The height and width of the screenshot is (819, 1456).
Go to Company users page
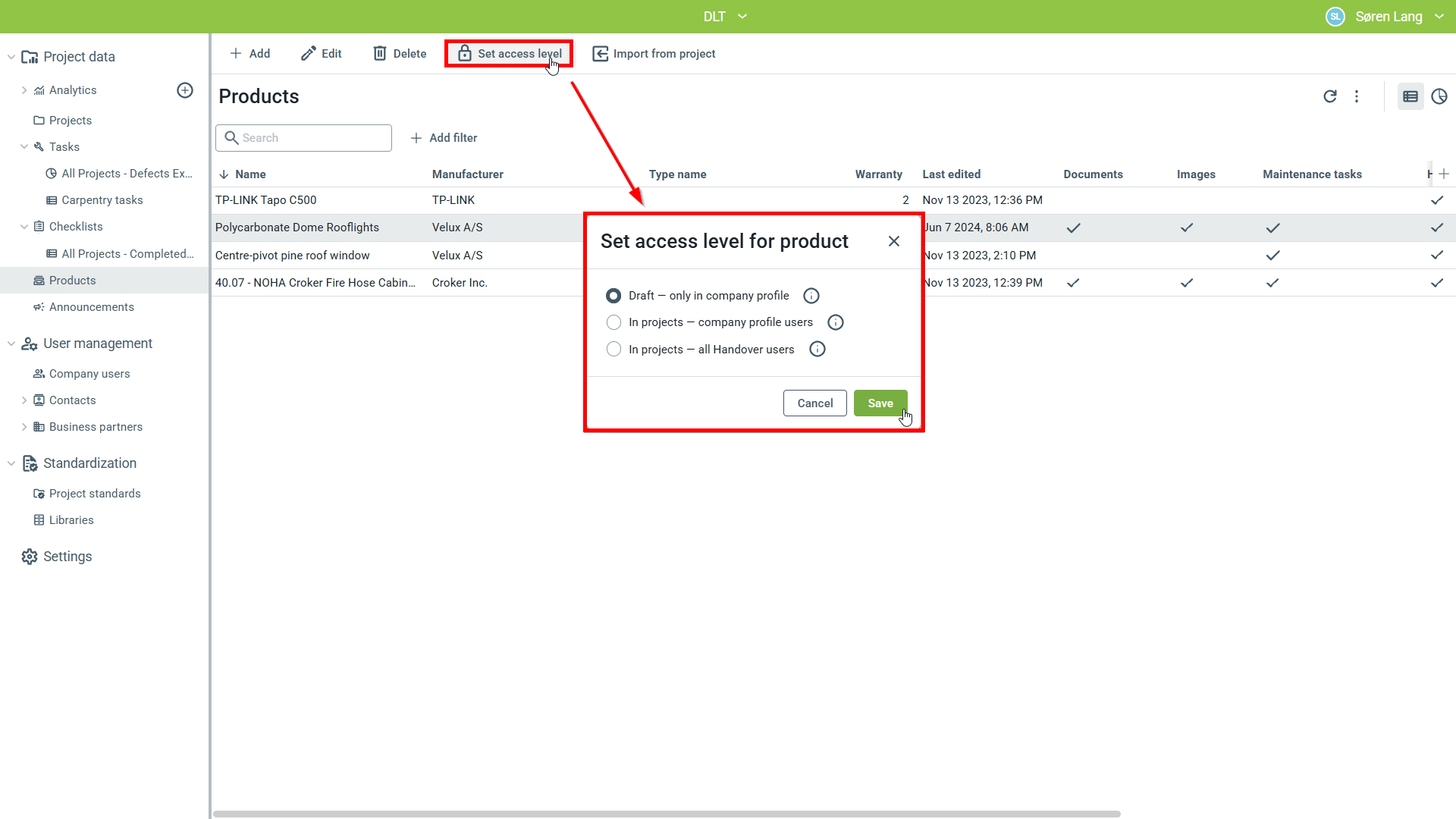click(89, 374)
